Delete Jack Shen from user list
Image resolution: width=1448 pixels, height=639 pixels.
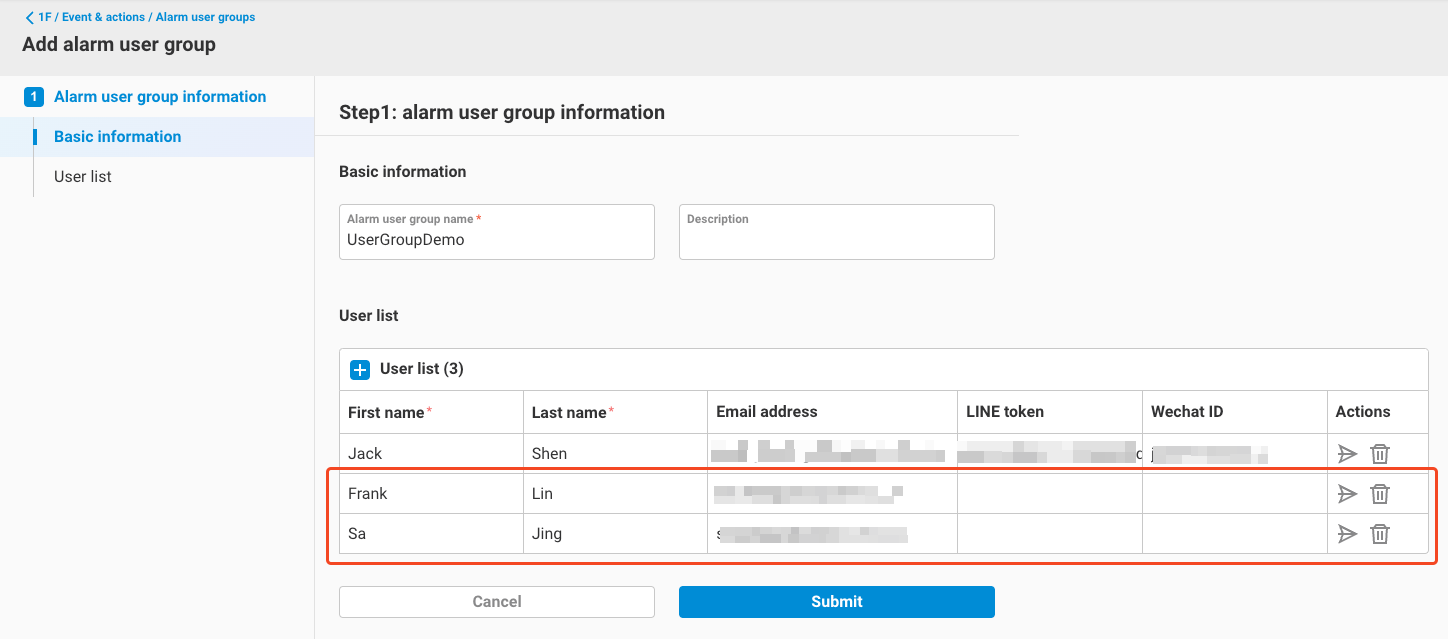(x=1380, y=454)
